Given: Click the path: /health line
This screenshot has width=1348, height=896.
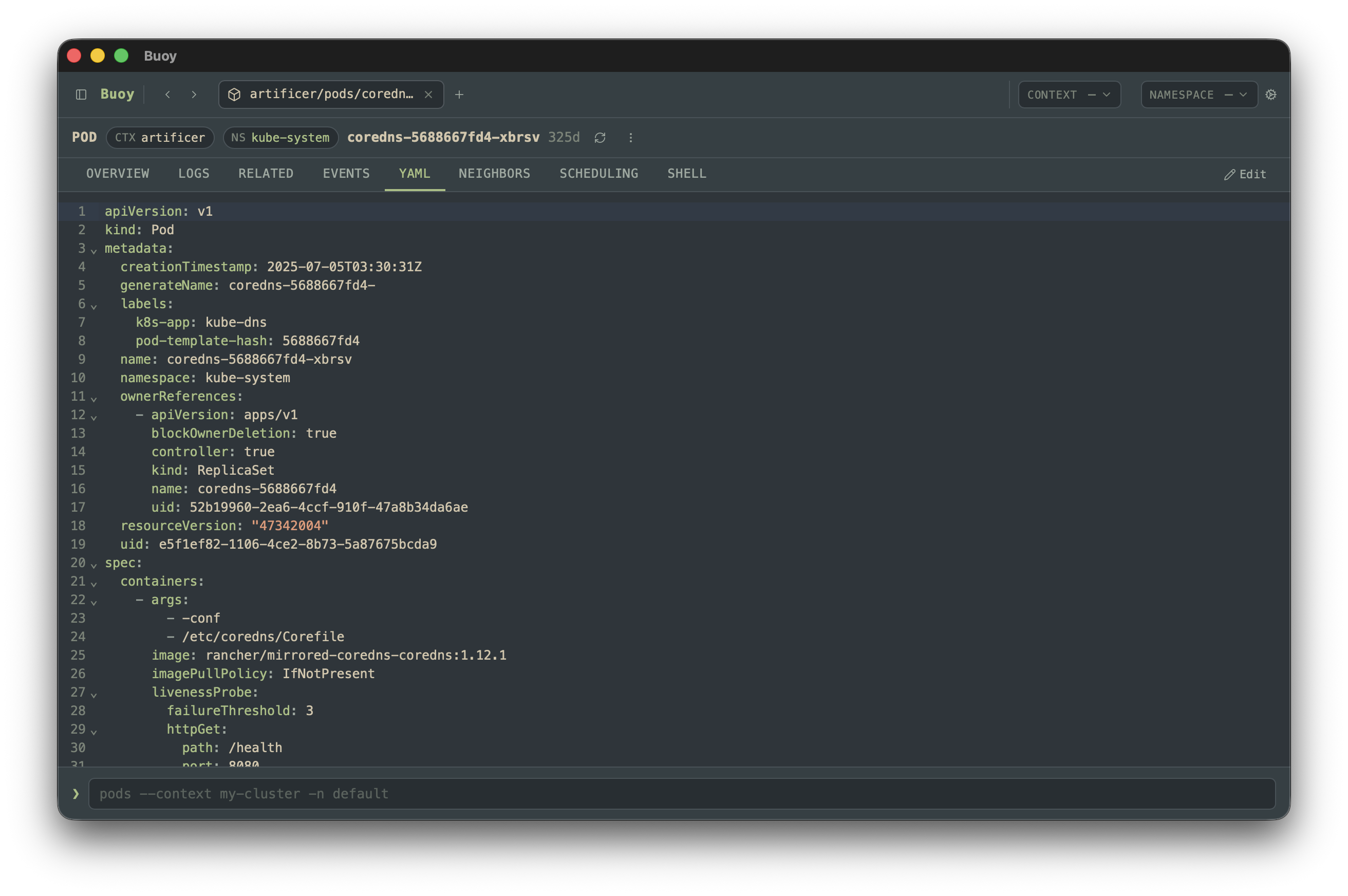Looking at the screenshot, I should pos(232,748).
